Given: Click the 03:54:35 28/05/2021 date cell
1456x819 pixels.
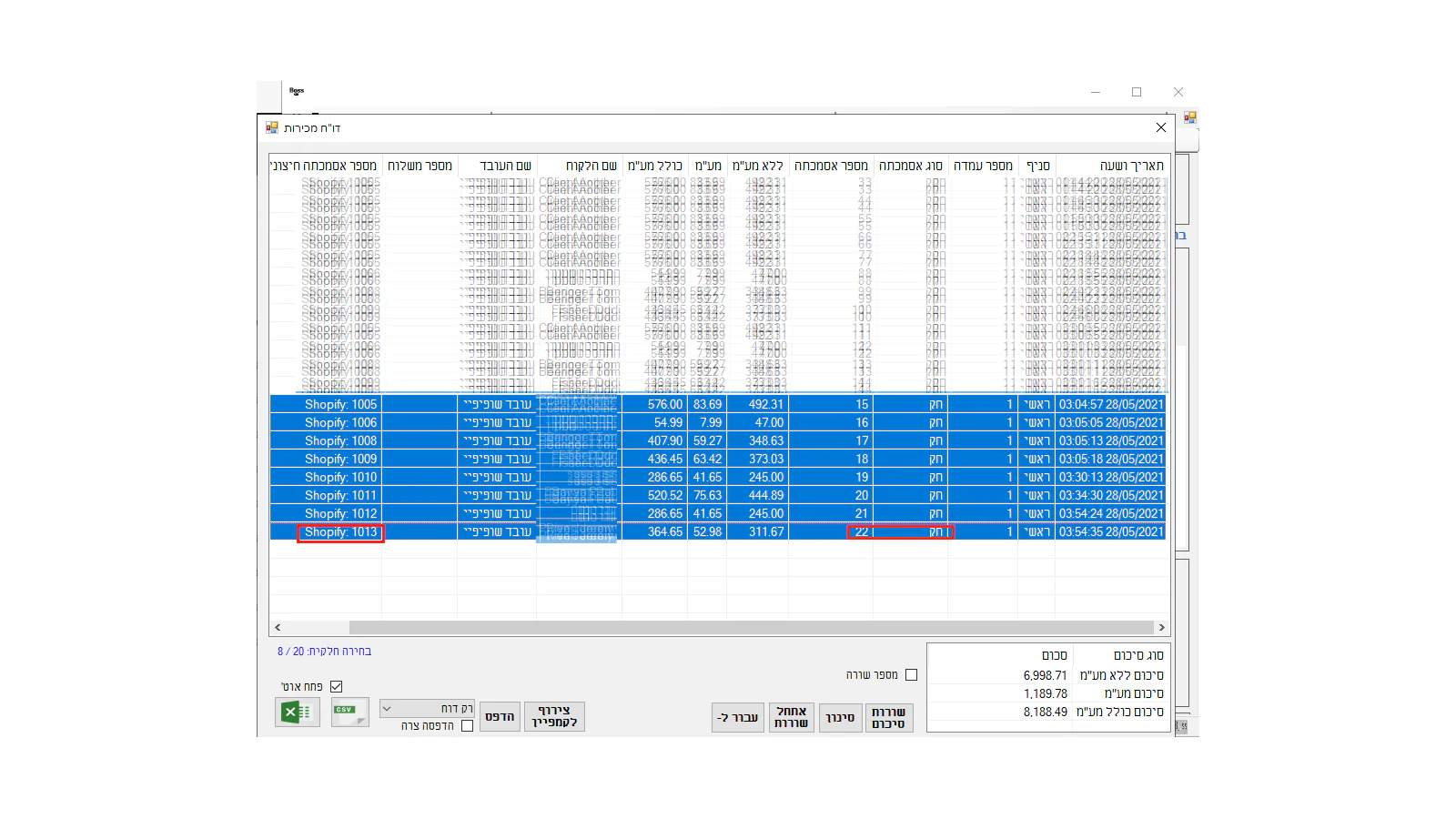Looking at the screenshot, I should coord(1111,531).
